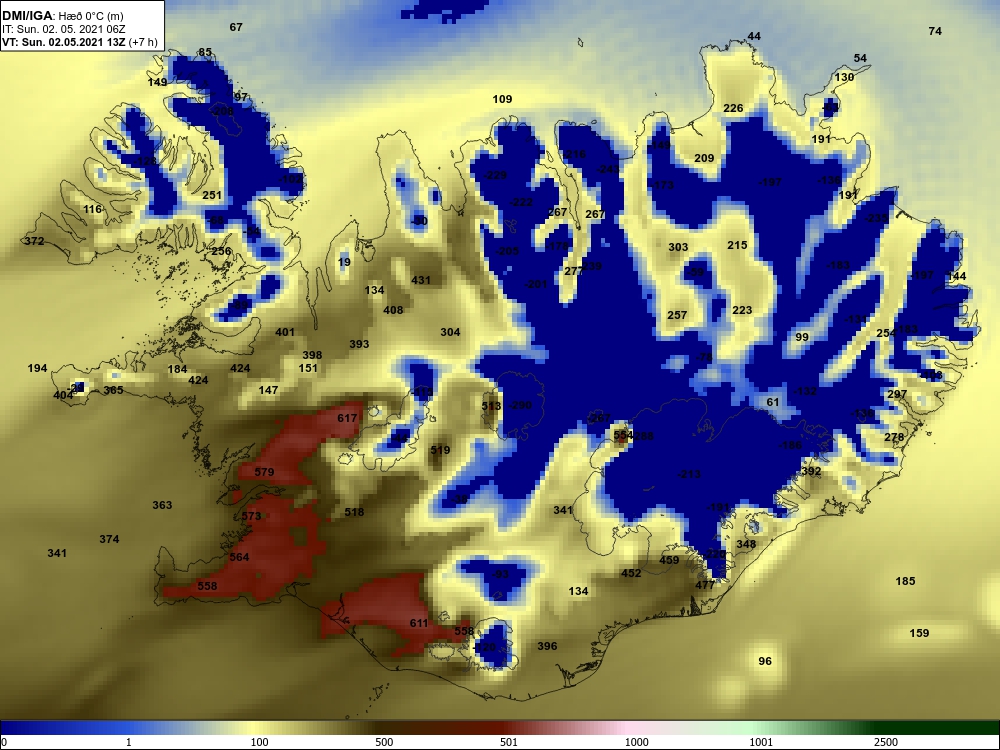Click the map value 109

[x=503, y=99]
